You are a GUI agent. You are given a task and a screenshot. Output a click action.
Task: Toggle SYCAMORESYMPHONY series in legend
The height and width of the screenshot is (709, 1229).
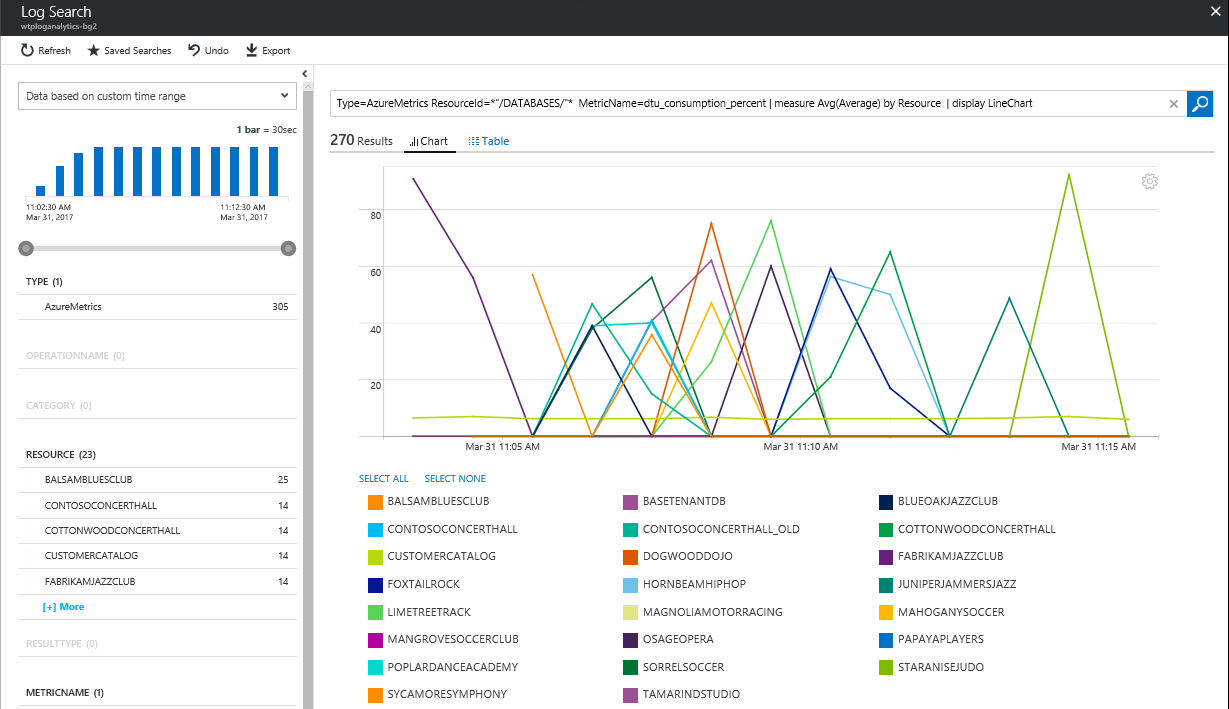pyautogui.click(x=437, y=694)
